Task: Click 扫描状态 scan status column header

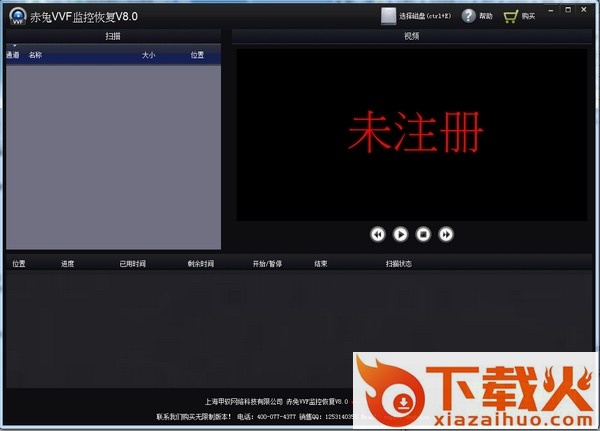Action: pyautogui.click(x=399, y=264)
